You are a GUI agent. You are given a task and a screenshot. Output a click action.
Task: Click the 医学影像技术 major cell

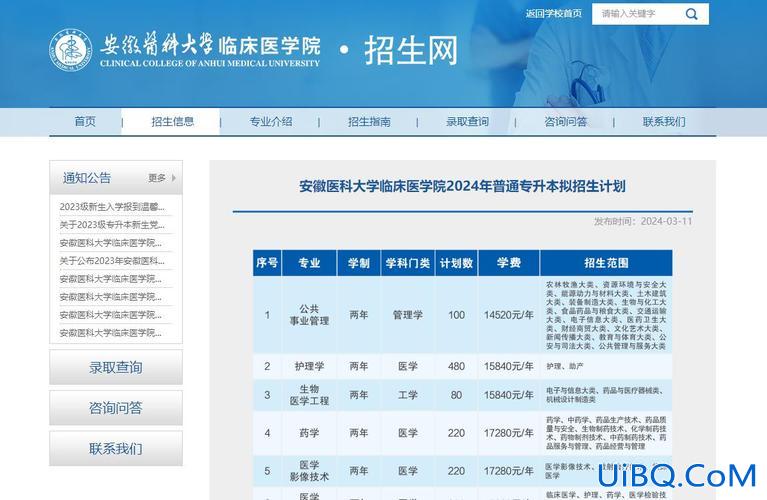(x=309, y=471)
